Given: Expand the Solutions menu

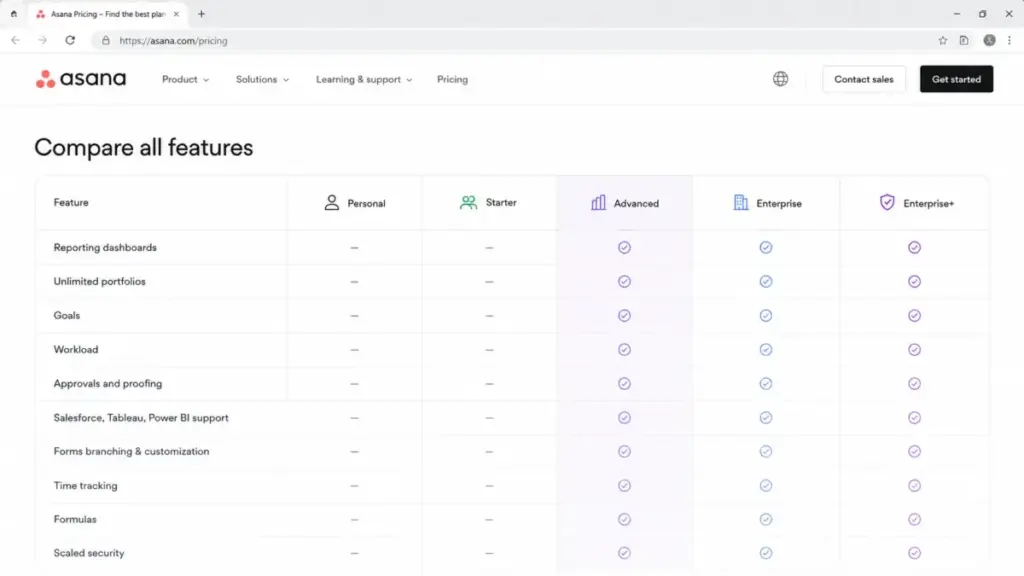Looking at the screenshot, I should (262, 79).
